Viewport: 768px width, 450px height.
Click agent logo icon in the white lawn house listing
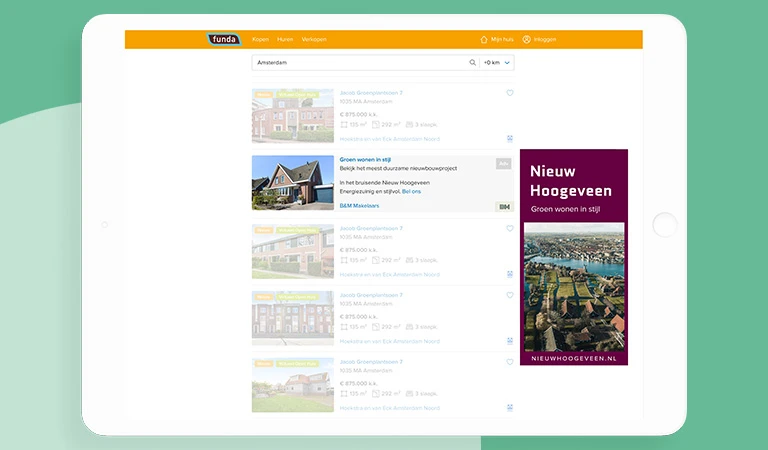click(510, 407)
